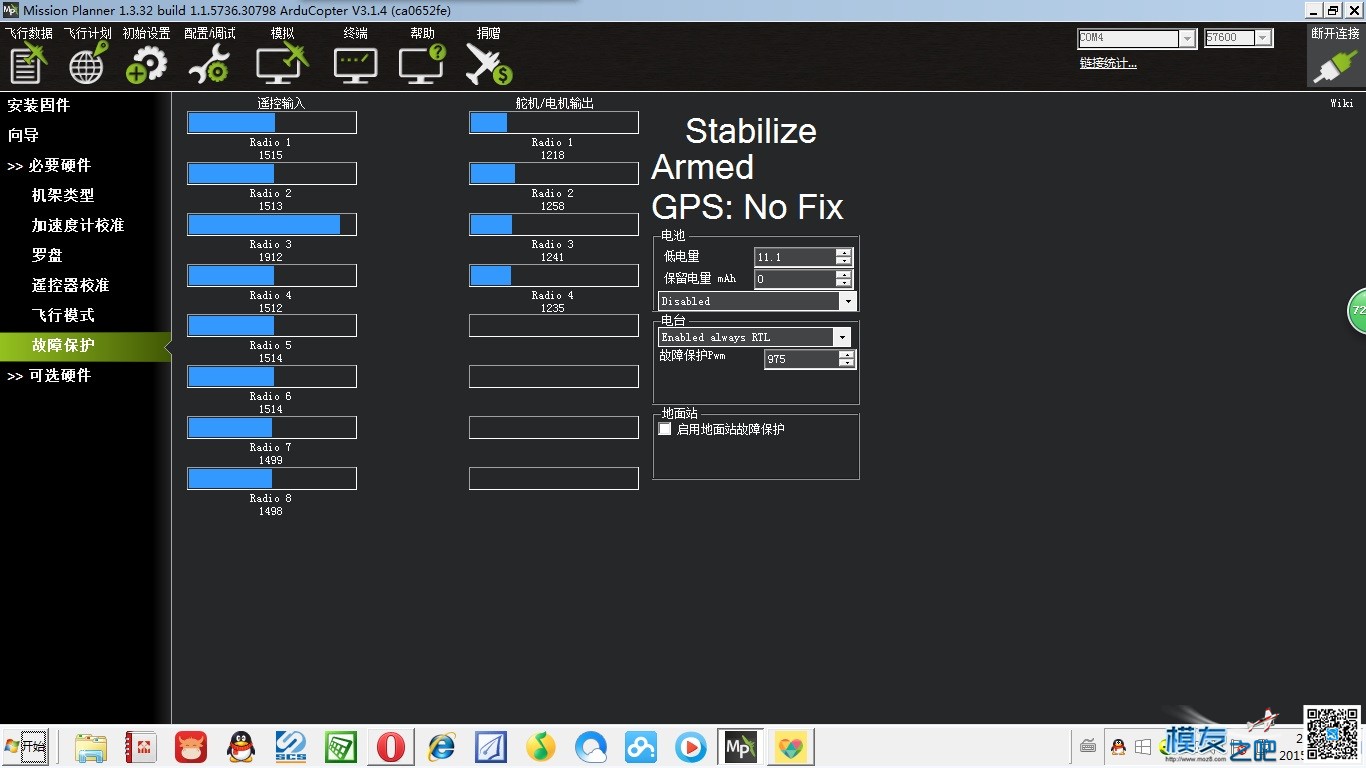Open the Opera browser taskbar icon

coord(391,747)
